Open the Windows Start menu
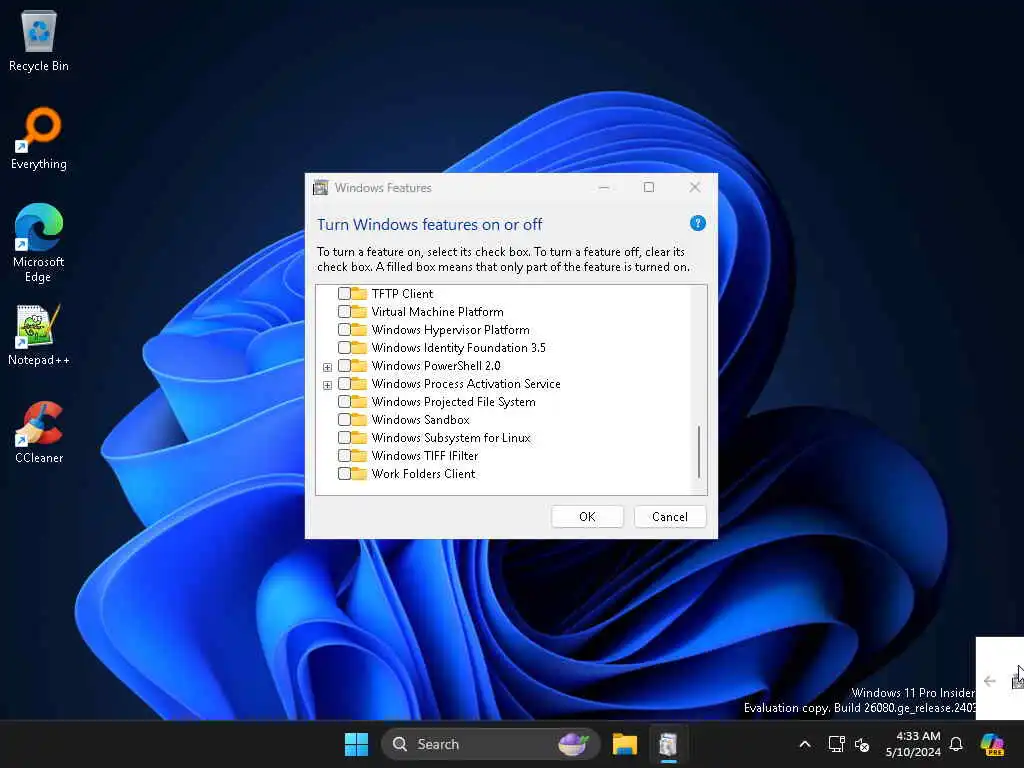Image resolution: width=1024 pixels, height=768 pixels. coord(357,744)
